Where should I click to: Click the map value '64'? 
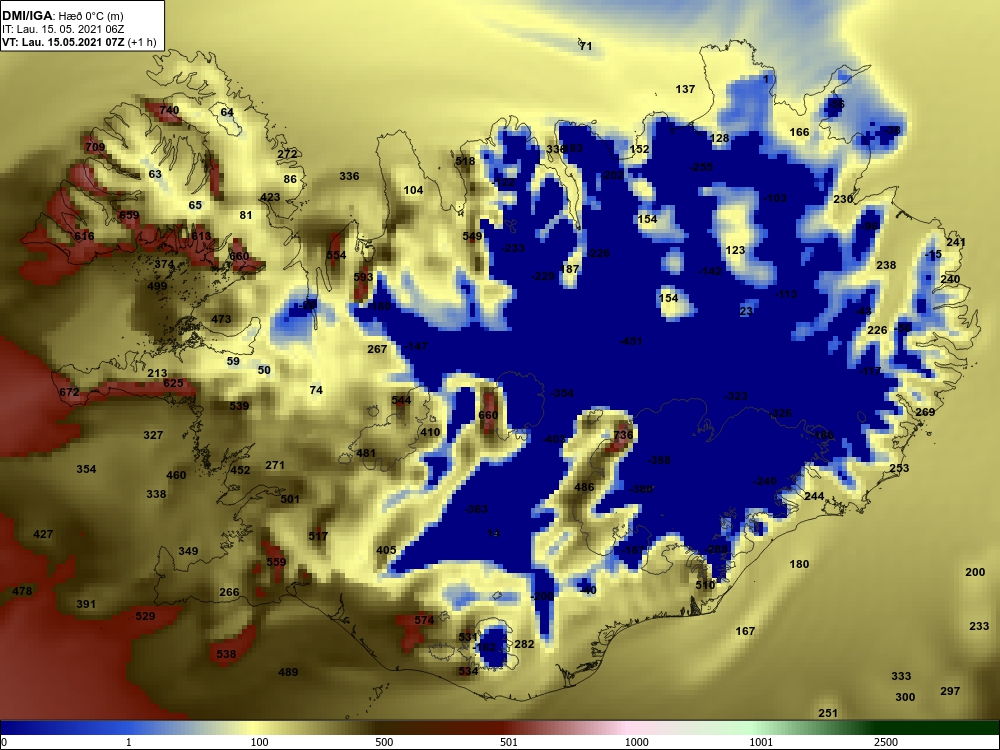[x=227, y=113]
